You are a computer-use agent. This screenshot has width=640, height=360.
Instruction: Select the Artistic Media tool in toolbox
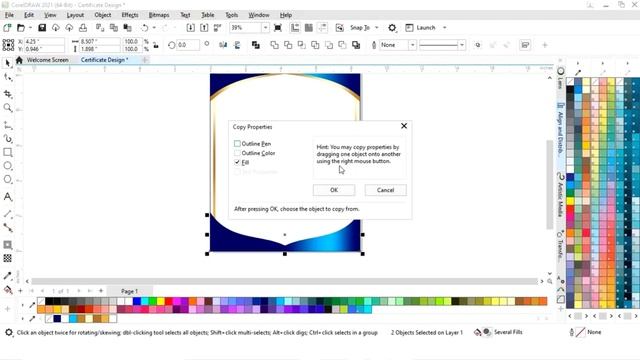click(7, 139)
